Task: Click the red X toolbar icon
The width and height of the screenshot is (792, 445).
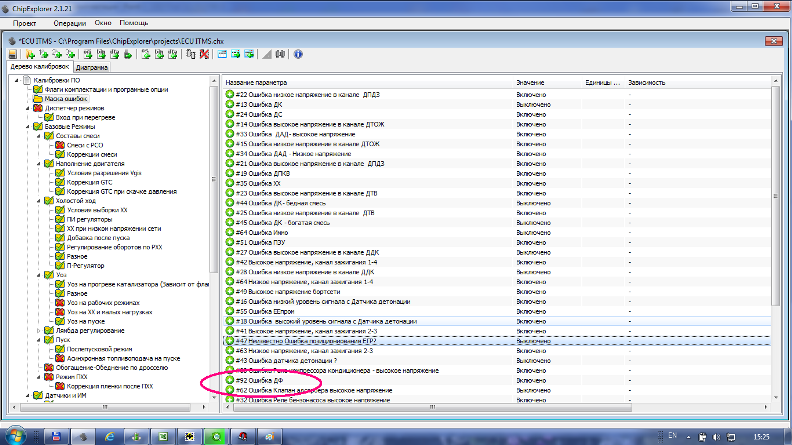Action: coord(205,54)
